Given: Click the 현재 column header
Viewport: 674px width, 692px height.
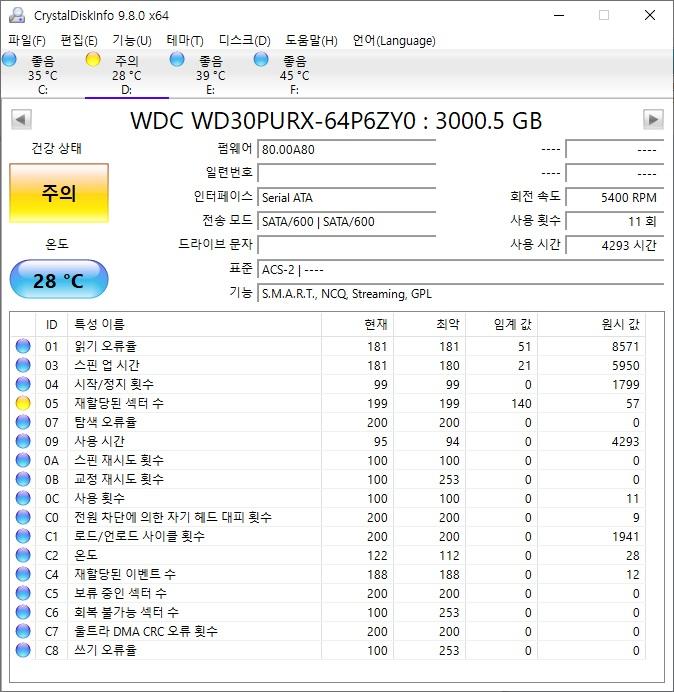Looking at the screenshot, I should pyautogui.click(x=358, y=325).
